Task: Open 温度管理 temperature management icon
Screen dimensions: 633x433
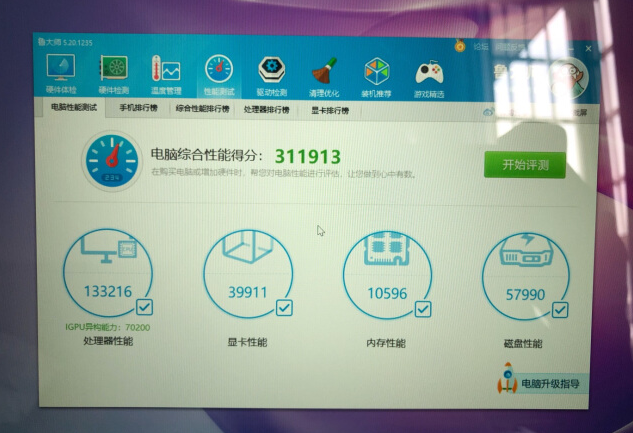Action: (166, 75)
